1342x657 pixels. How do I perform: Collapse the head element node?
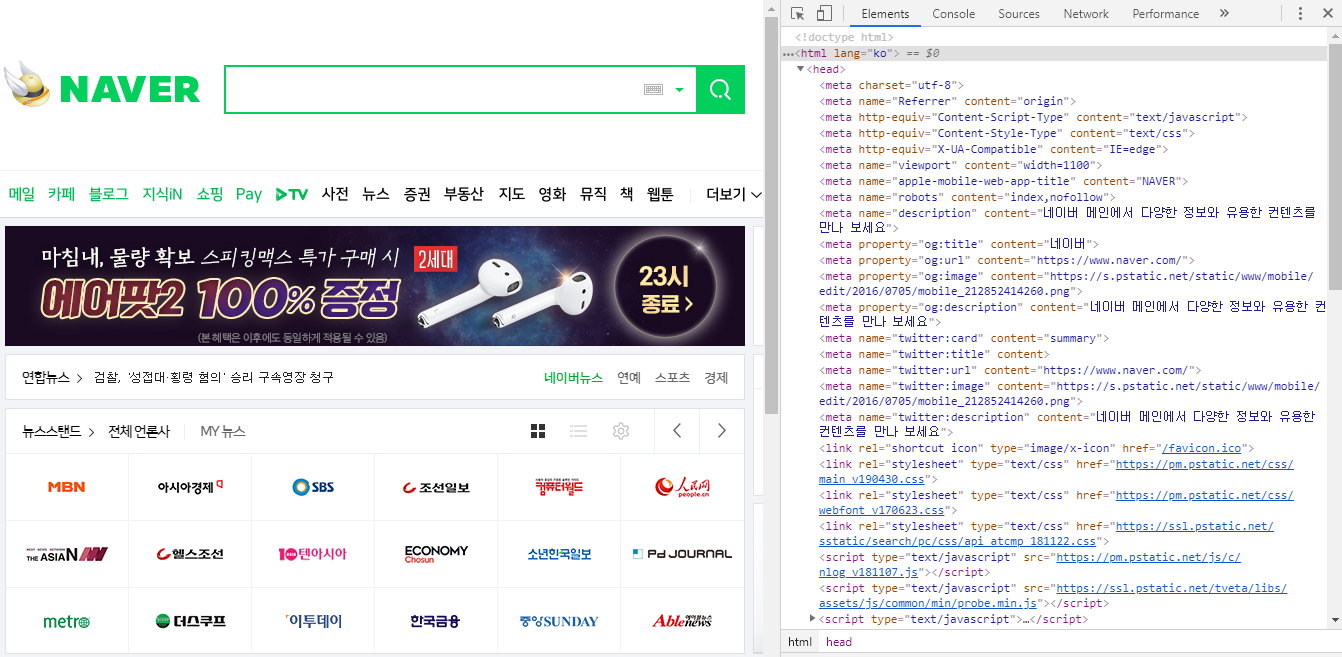[800, 69]
